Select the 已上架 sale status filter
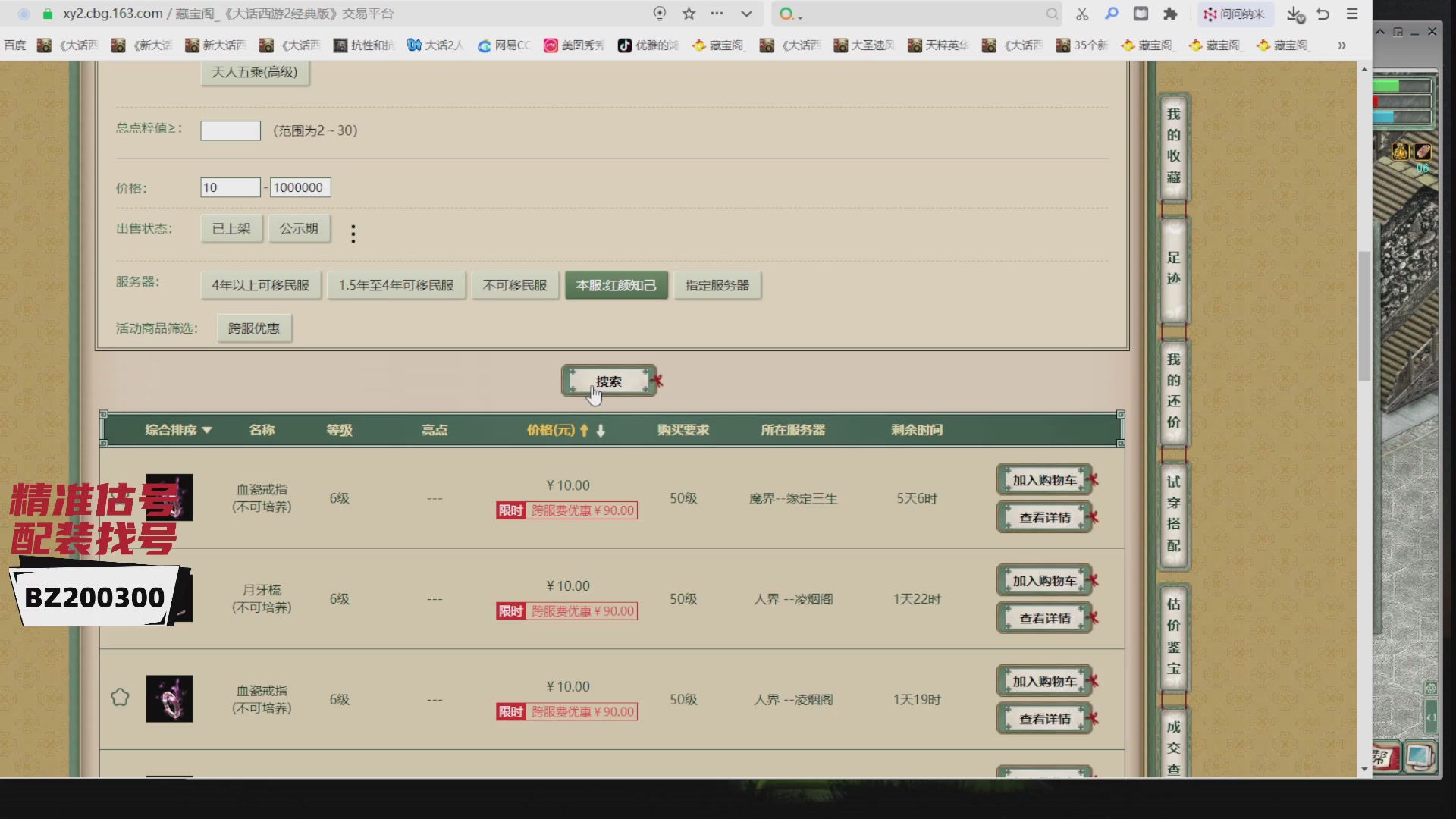The height and width of the screenshot is (819, 1456). tap(231, 228)
